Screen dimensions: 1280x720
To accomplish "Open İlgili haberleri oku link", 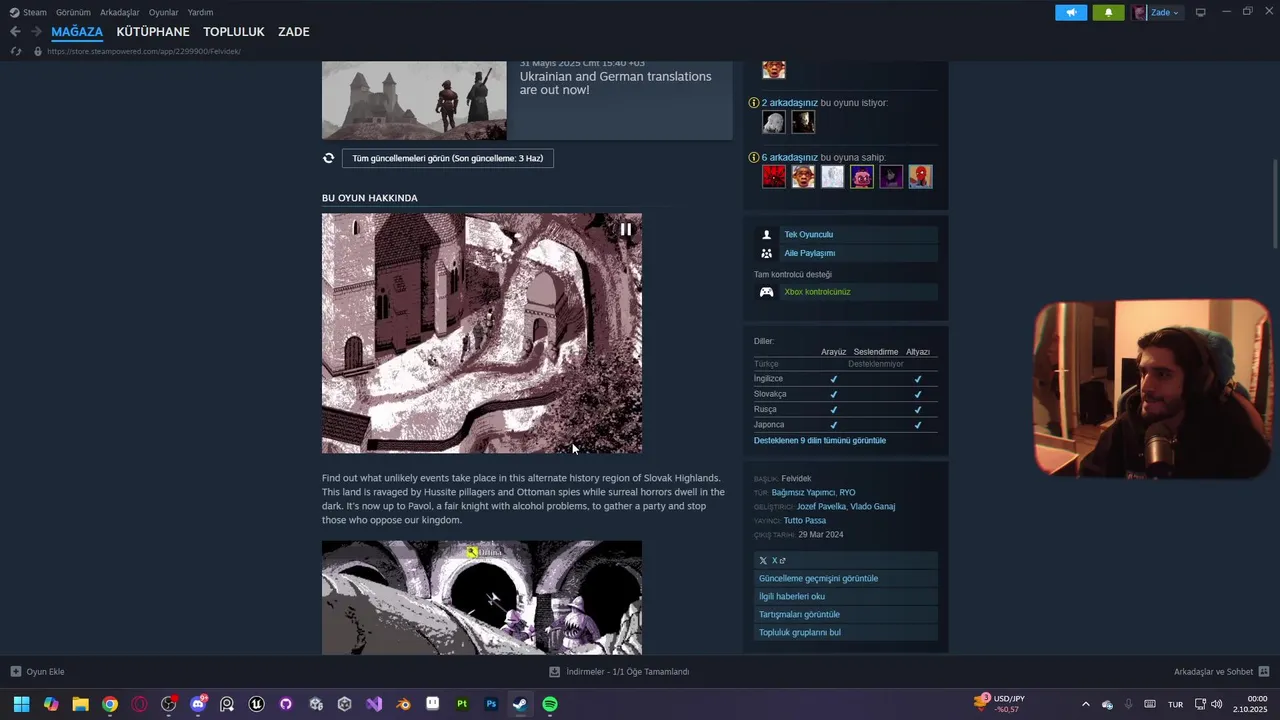I will (846, 597).
